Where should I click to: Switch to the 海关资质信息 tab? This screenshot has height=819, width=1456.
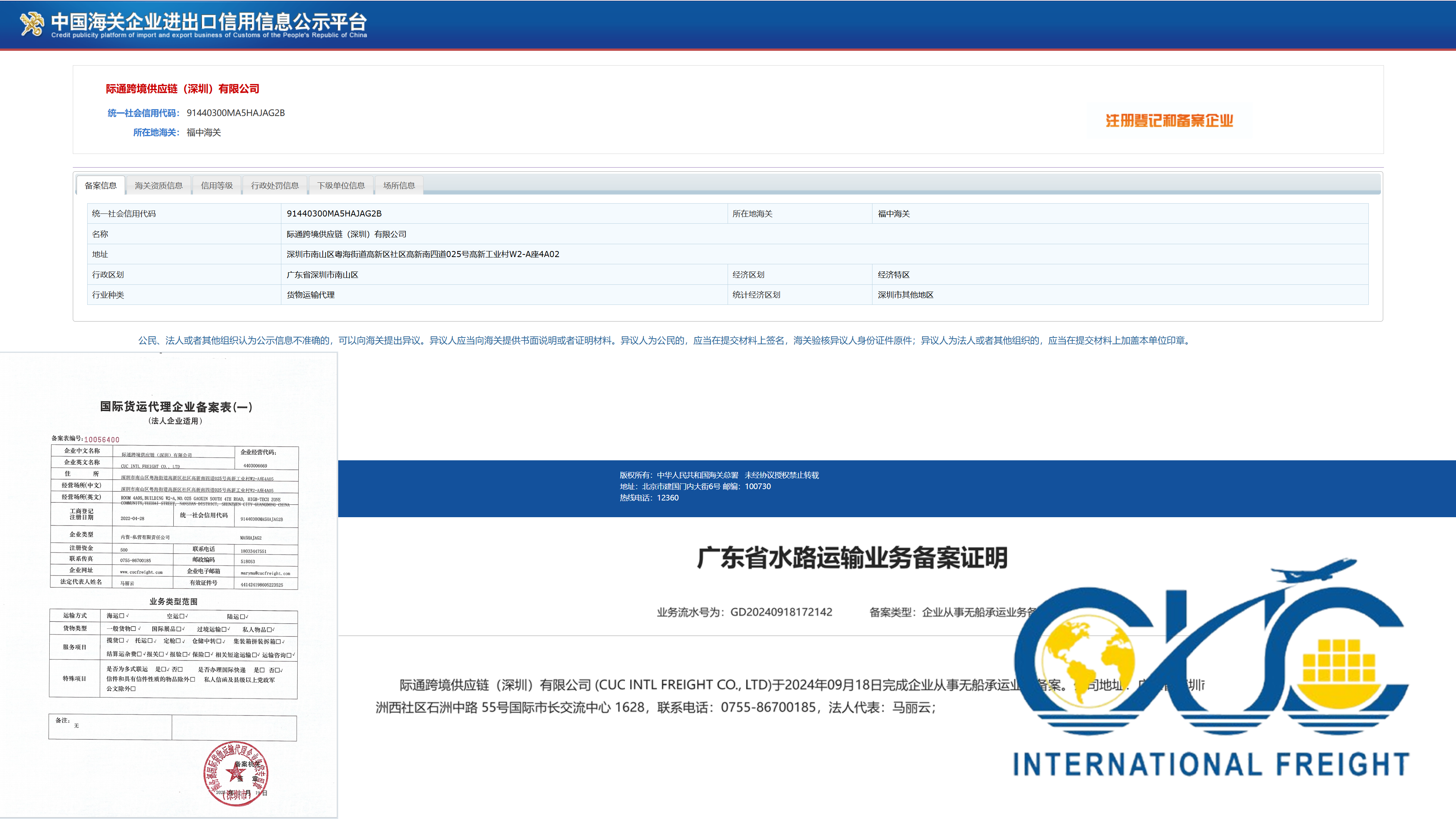(159, 185)
